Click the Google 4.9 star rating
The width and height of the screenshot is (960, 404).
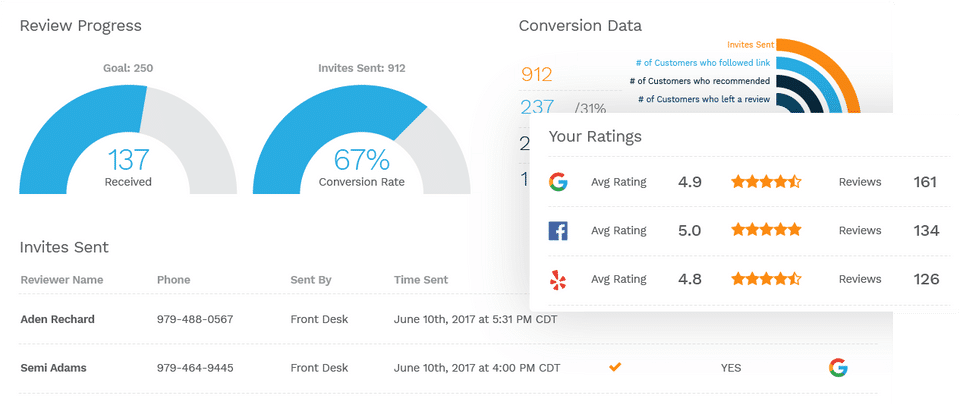click(766, 182)
